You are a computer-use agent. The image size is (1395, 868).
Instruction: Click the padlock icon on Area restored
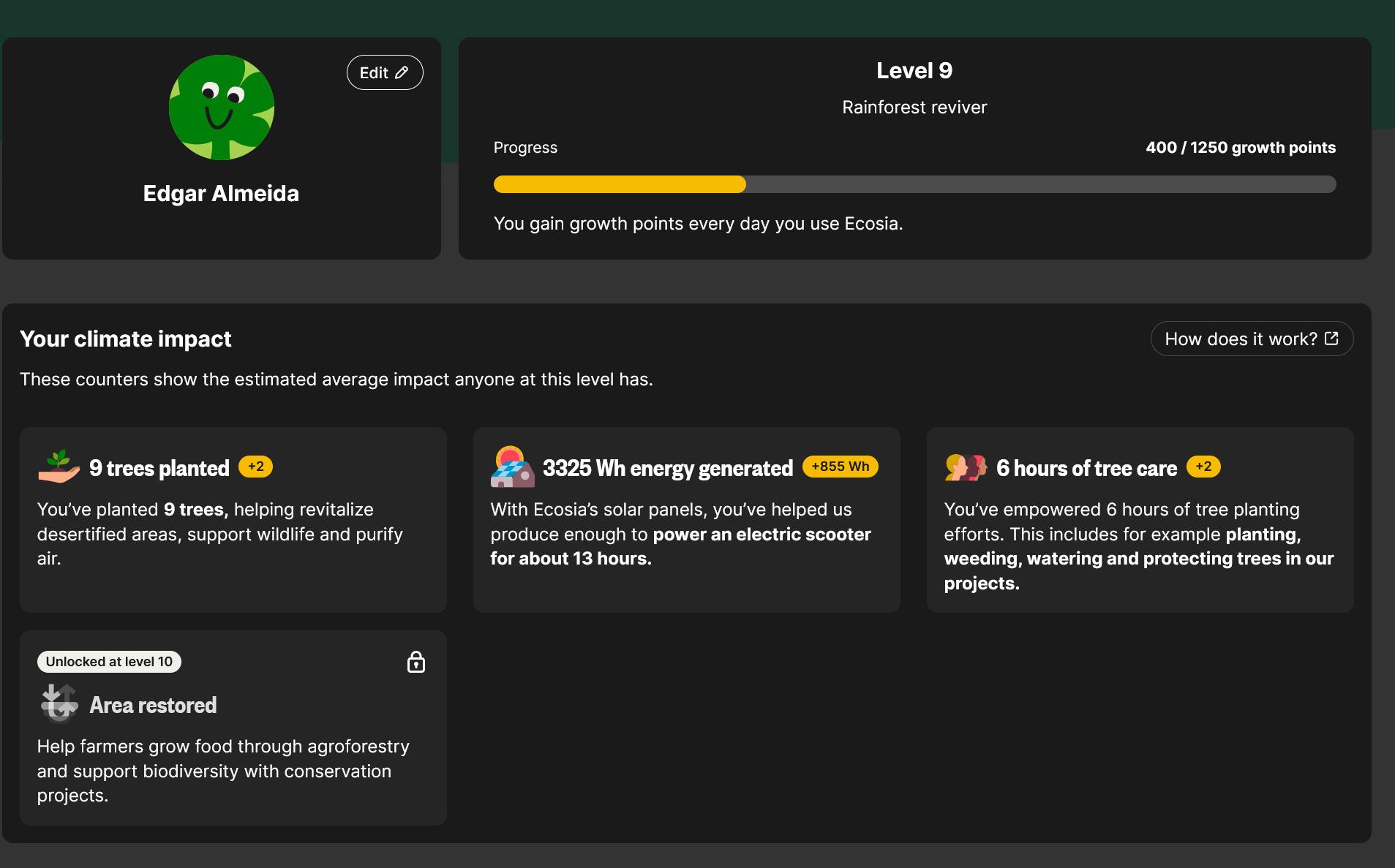(x=416, y=662)
